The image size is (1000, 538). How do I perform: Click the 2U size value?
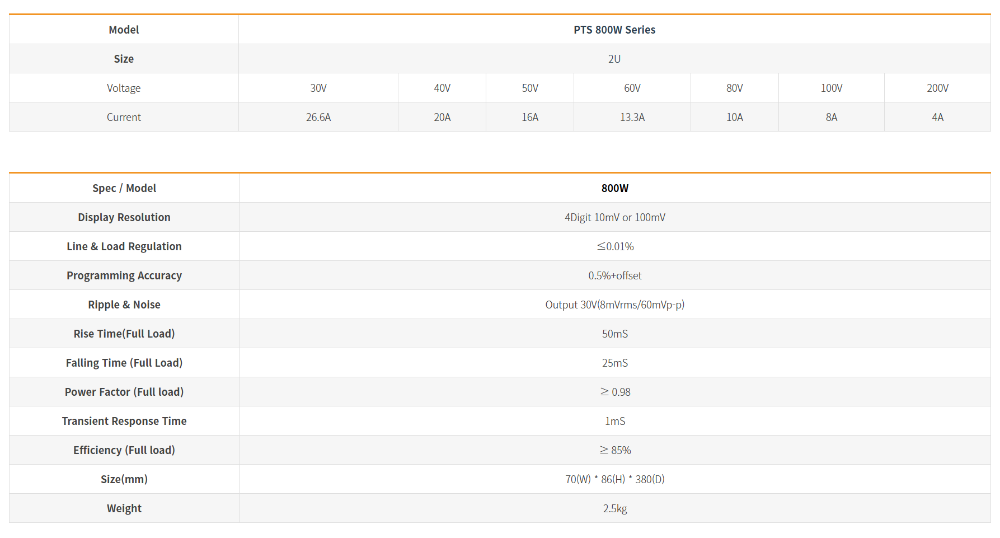[614, 59]
